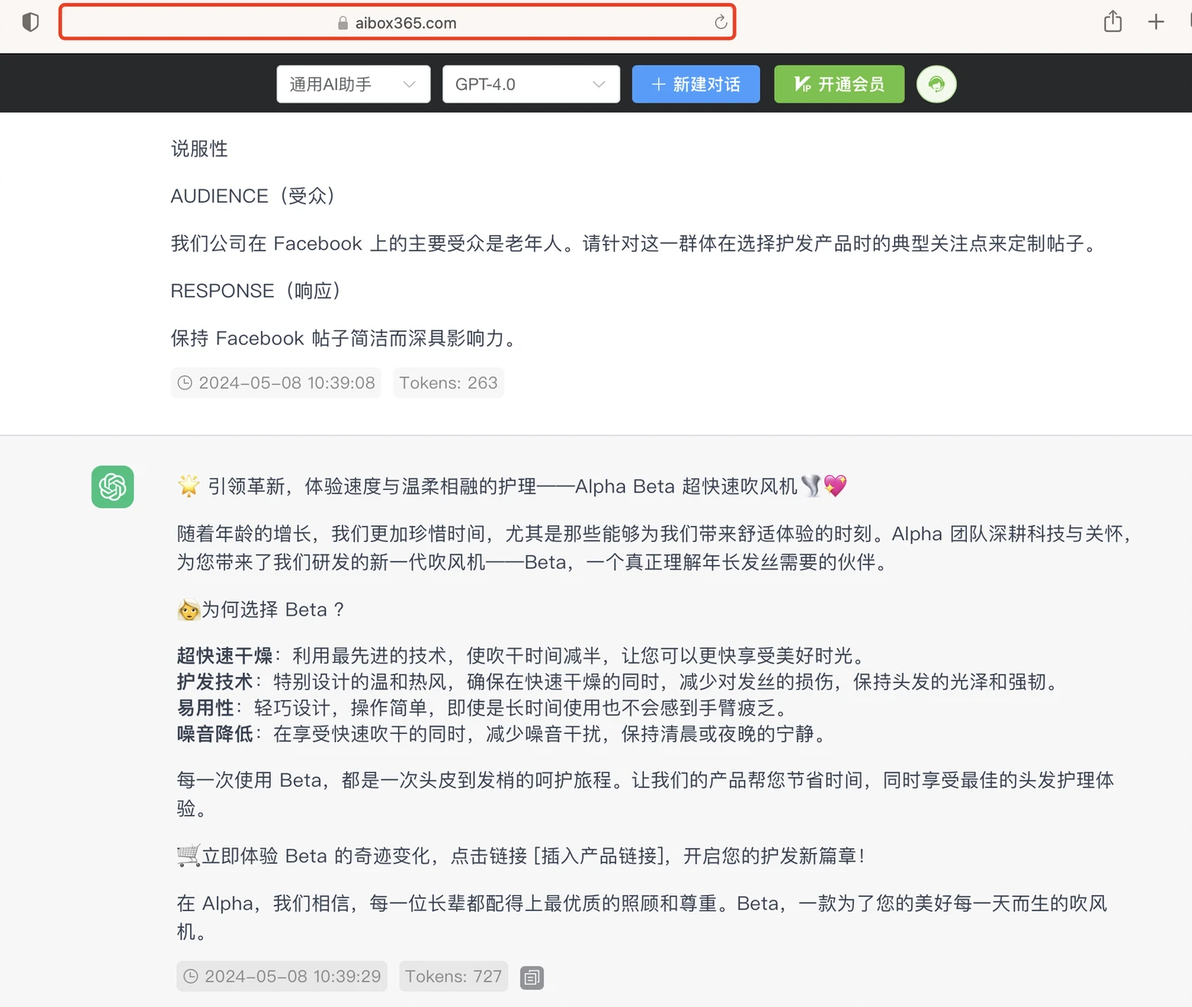Open the green customer service headset icon
The width and height of the screenshot is (1192, 1007).
(936, 84)
